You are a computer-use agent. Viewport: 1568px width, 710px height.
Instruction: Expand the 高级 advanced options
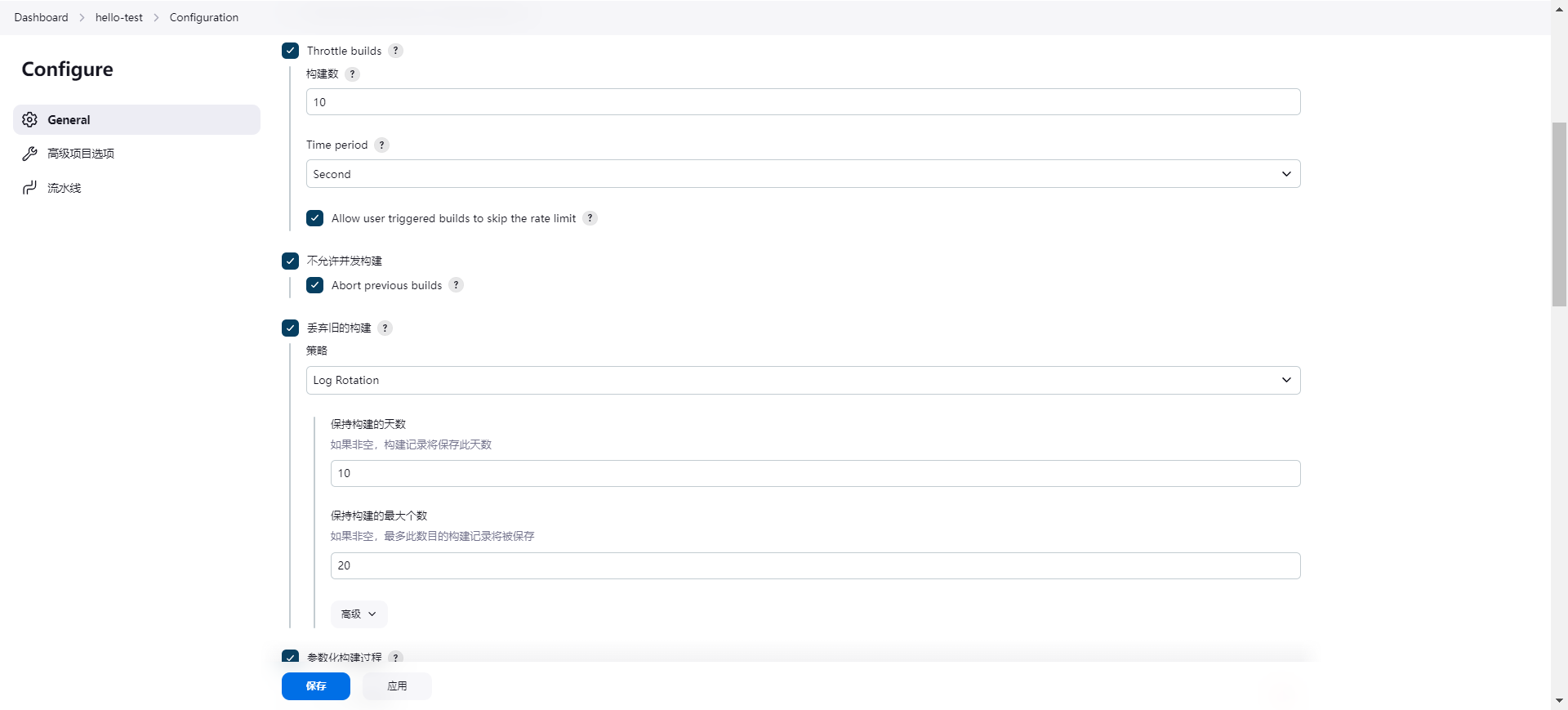tap(359, 614)
